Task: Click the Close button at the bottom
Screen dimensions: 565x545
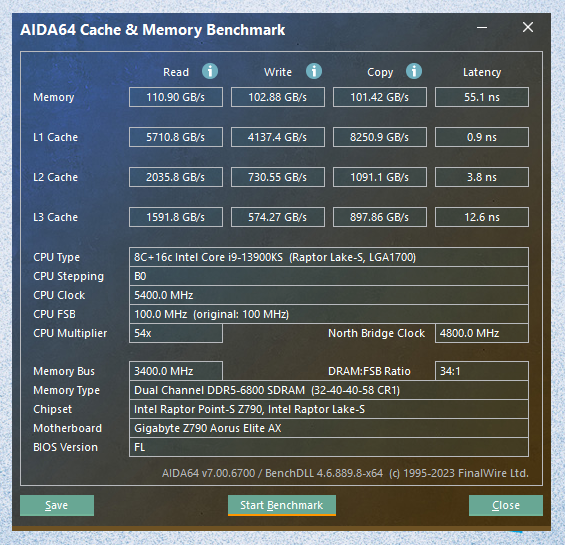Action: [506, 505]
